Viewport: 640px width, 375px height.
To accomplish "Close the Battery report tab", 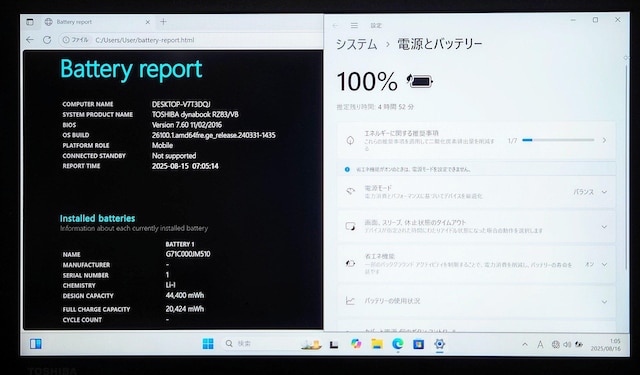I will [148, 22].
